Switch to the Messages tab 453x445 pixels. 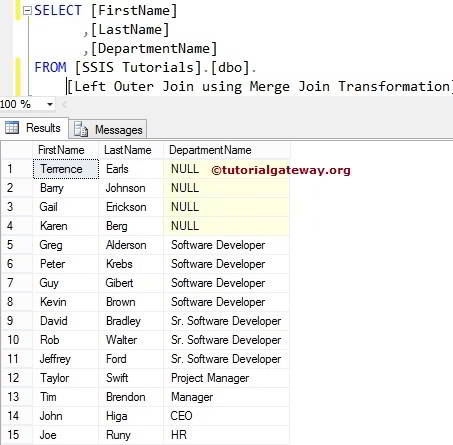[x=108, y=129]
